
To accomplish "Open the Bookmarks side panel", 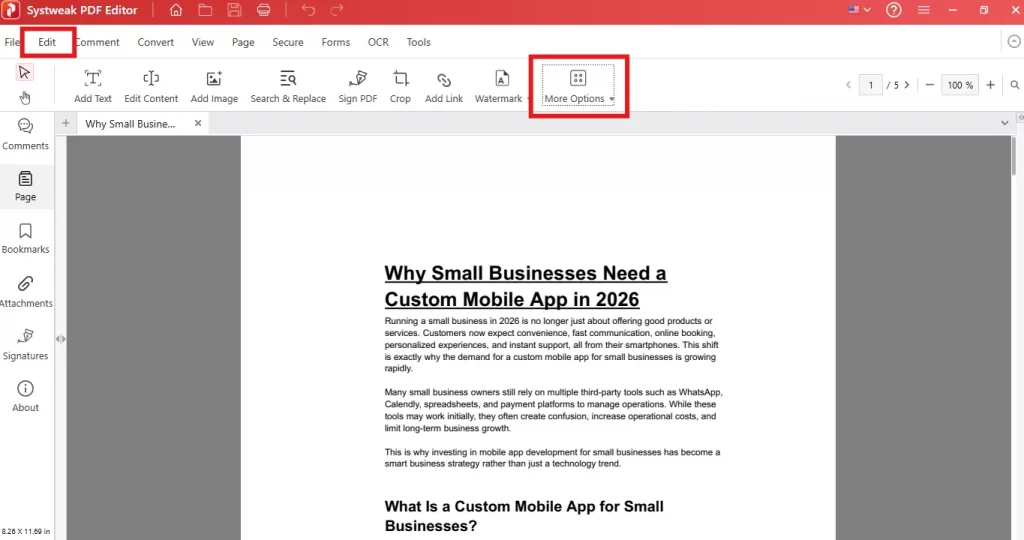I will [x=25, y=238].
